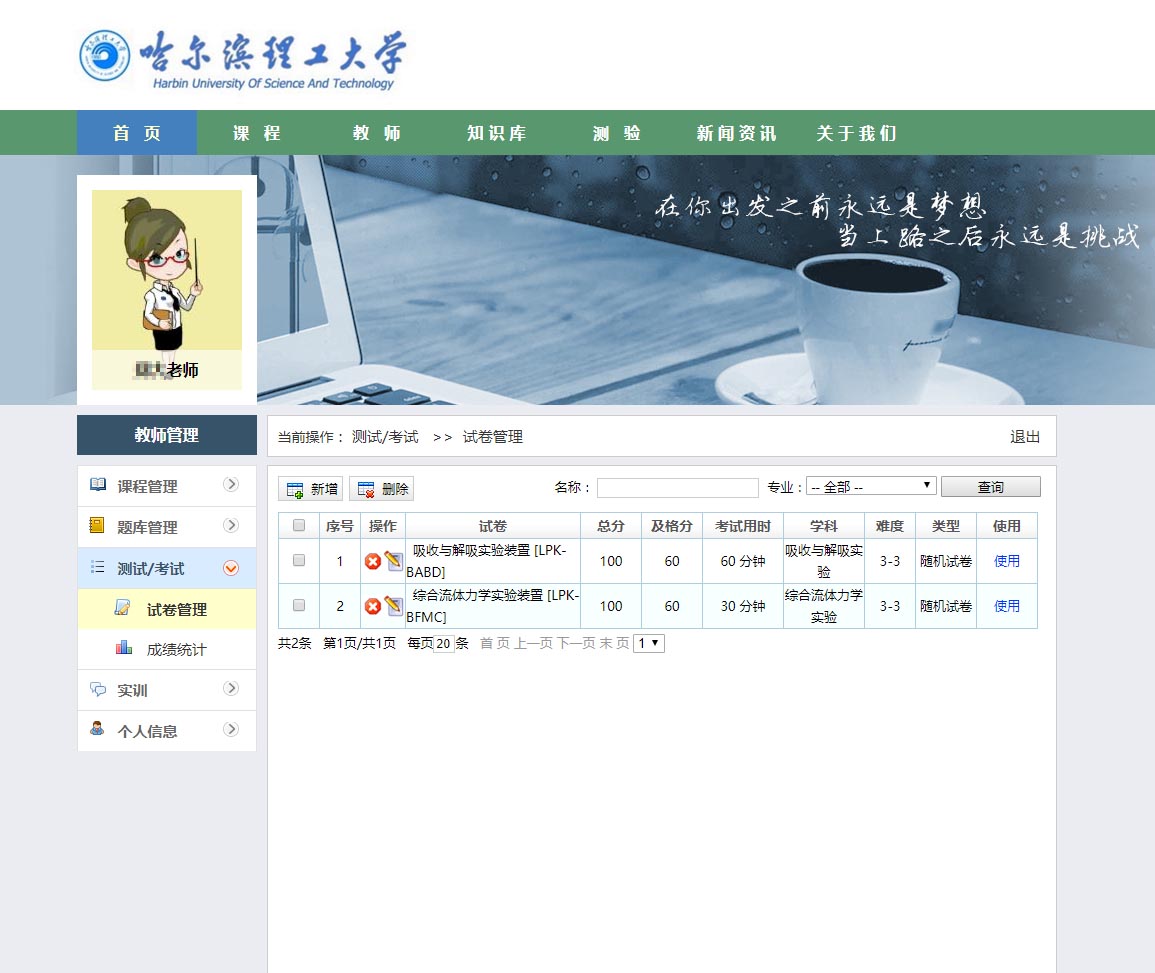Click the red delete icon in row 2
Image resolution: width=1155 pixels, height=973 pixels.
pyautogui.click(x=373, y=607)
